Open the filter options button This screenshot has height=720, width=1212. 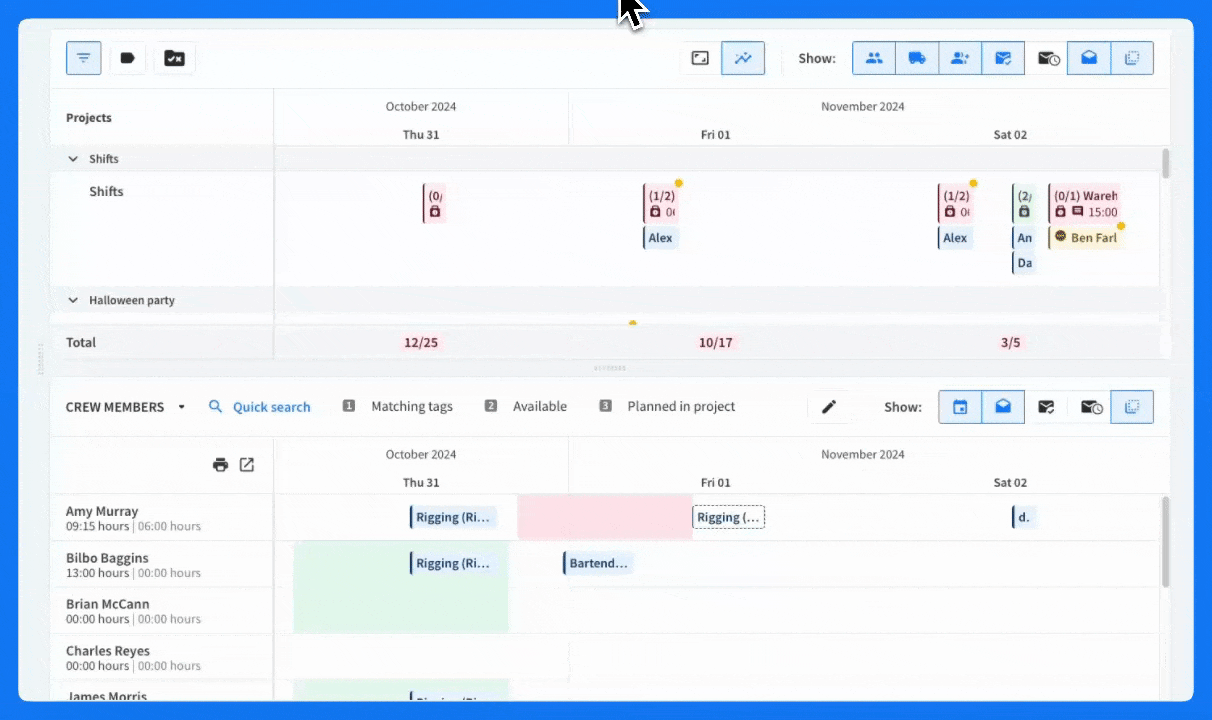pyautogui.click(x=84, y=58)
